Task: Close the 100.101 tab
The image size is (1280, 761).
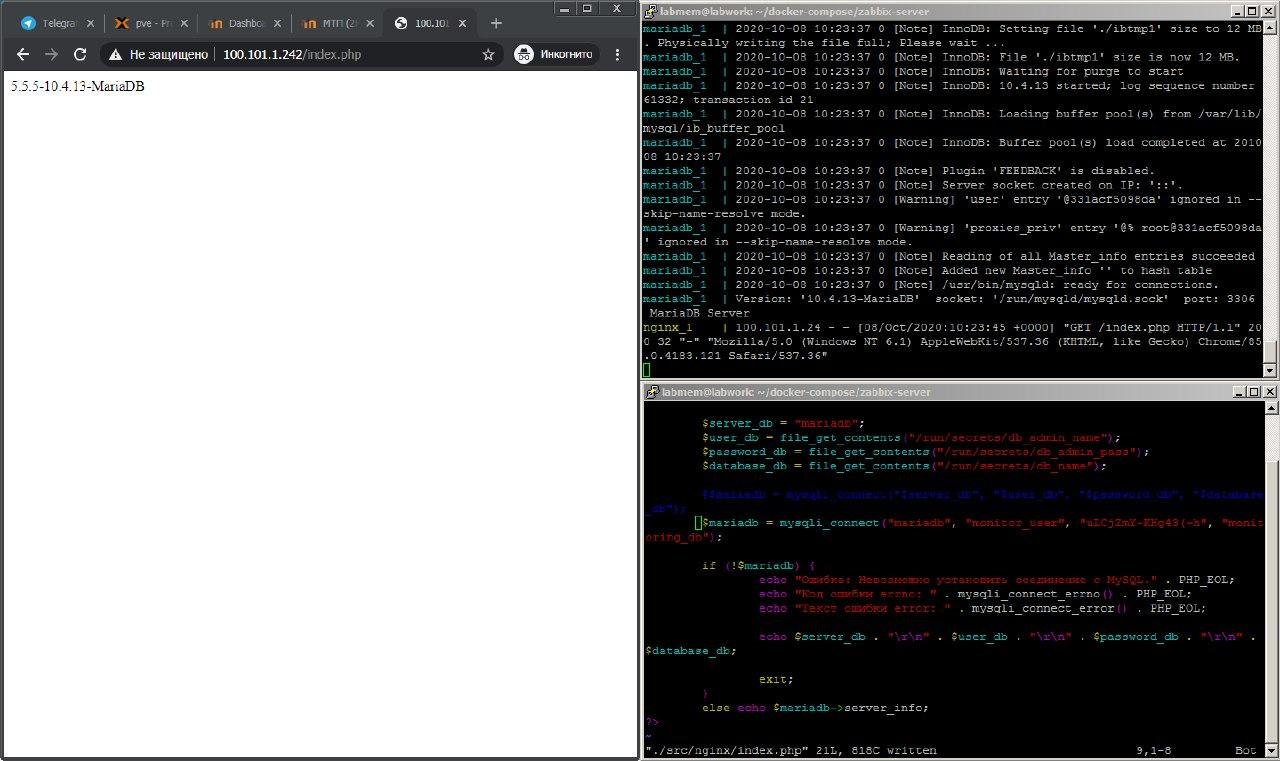Action: 464,23
